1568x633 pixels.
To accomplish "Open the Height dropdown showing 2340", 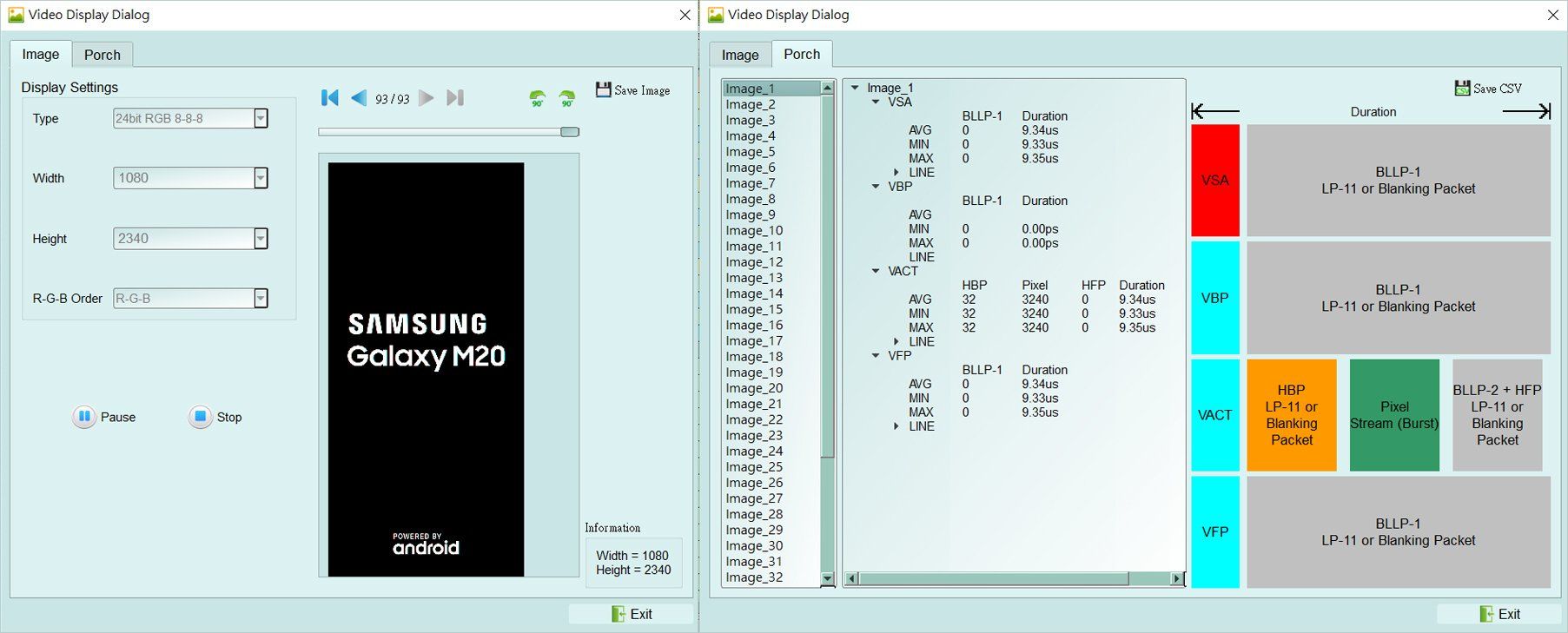I will (261, 238).
